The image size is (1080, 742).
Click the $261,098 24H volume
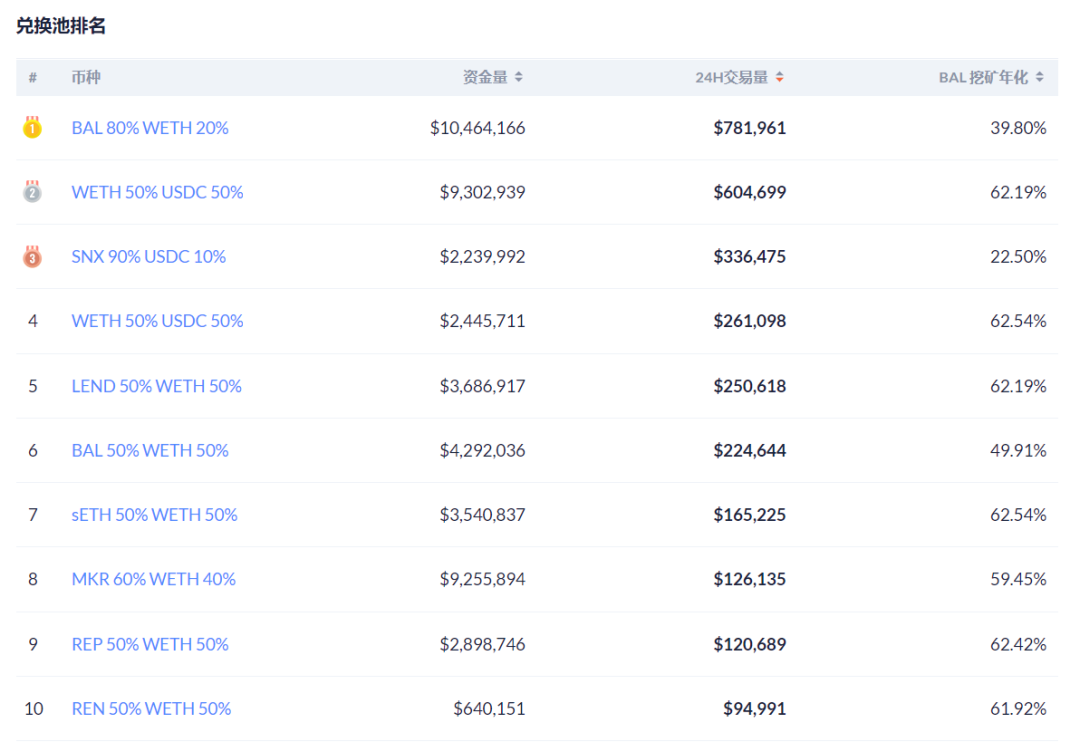[x=749, y=321]
